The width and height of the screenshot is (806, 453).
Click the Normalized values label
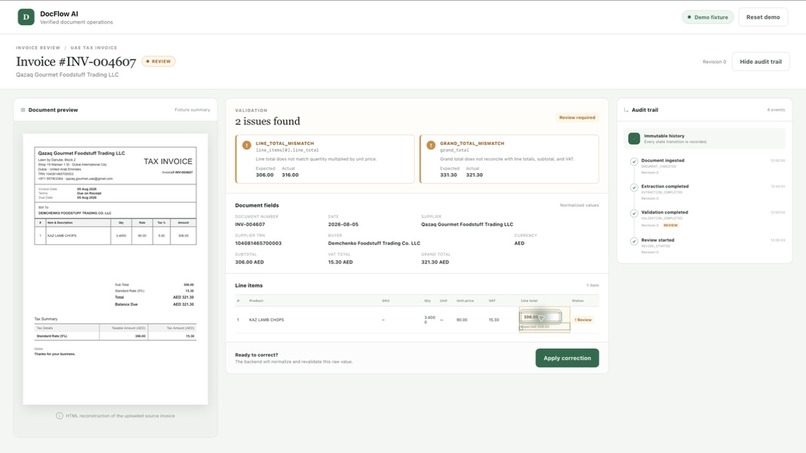click(x=579, y=205)
